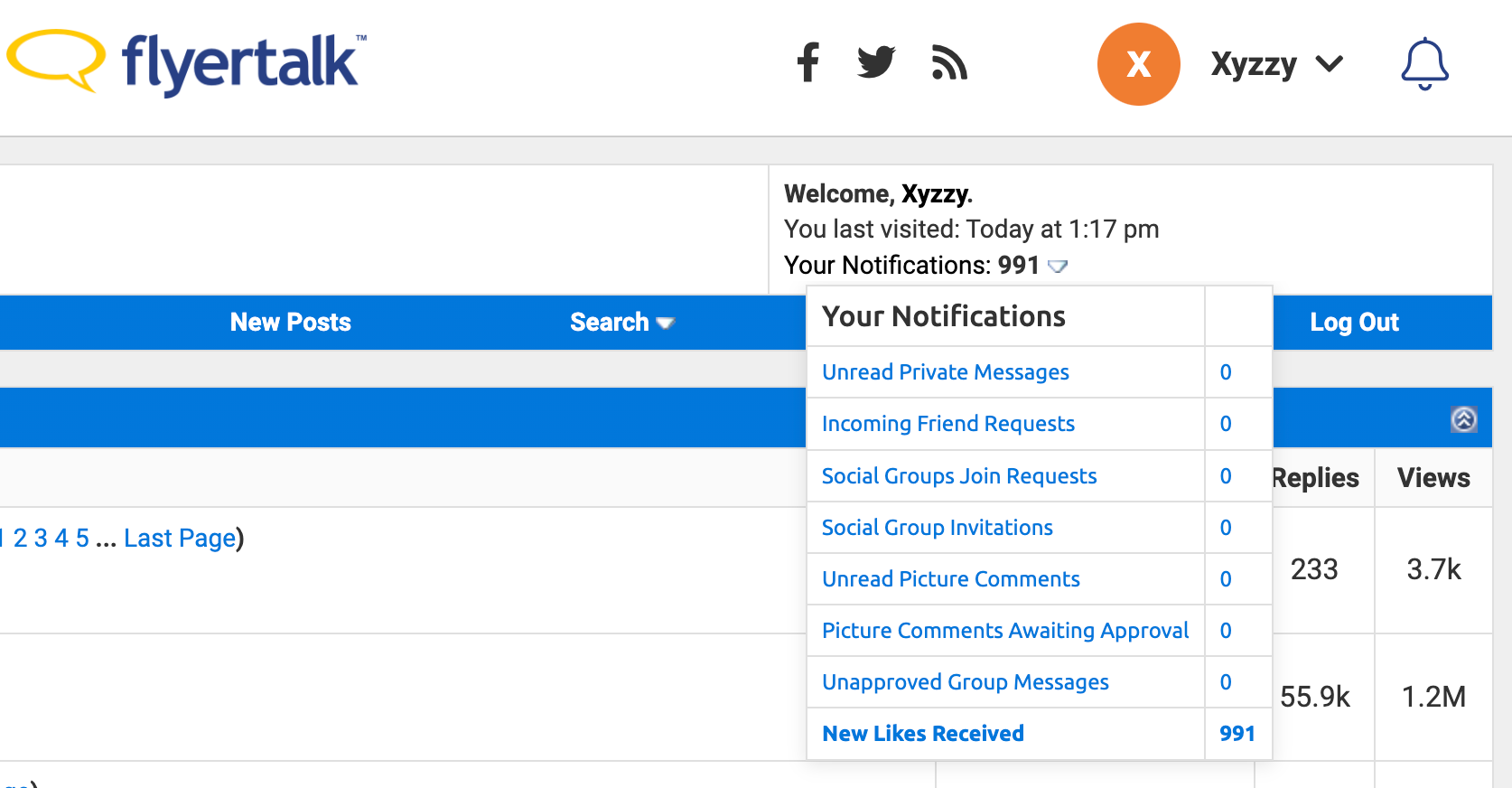The image size is (1512, 788).
Task: Open Incoming Friend Requests
Action: (x=947, y=424)
